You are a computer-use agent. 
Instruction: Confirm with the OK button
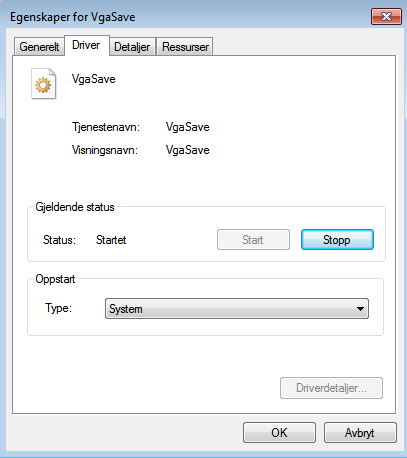pyautogui.click(x=279, y=433)
